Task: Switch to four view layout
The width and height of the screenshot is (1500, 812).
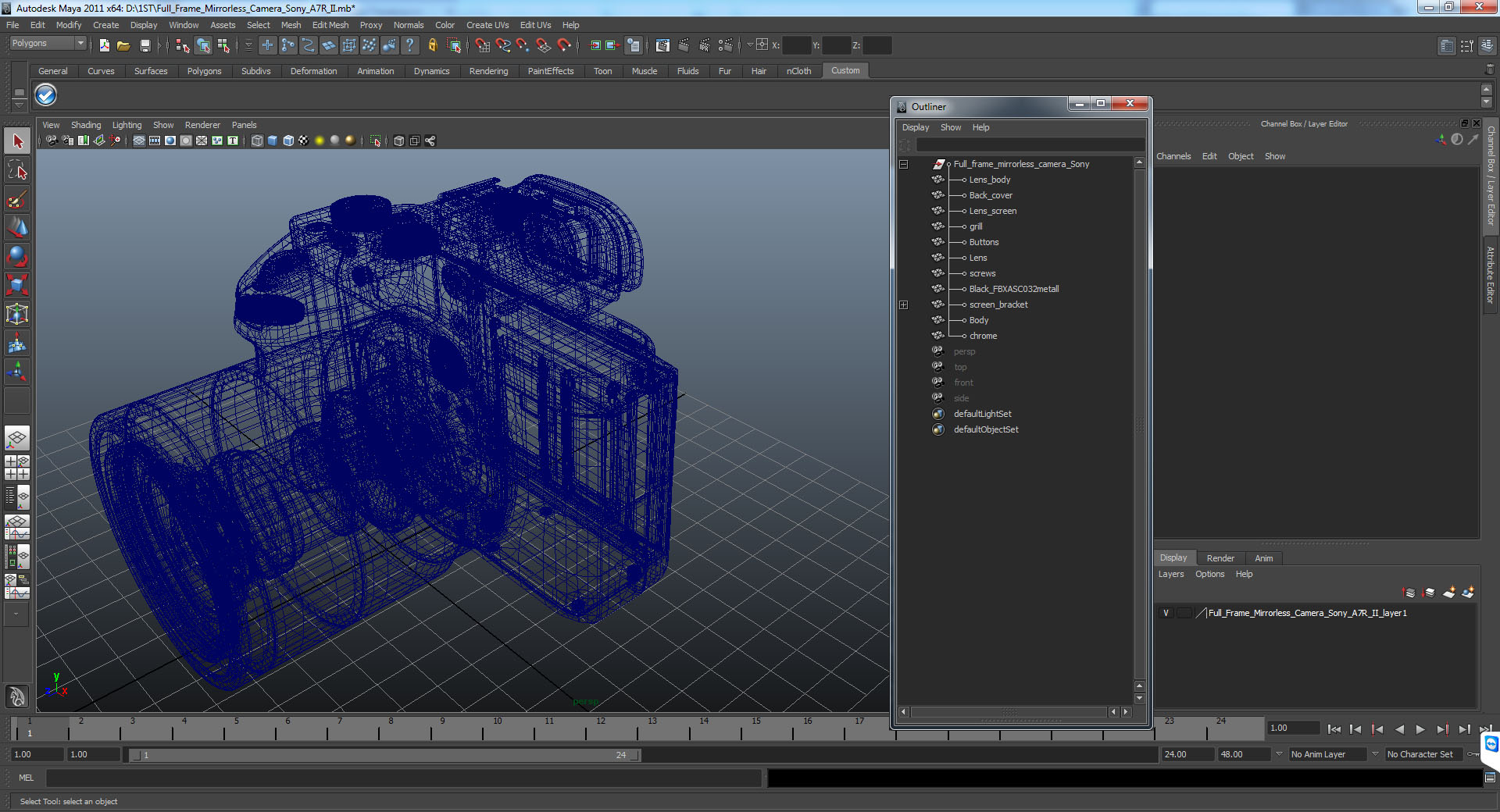Action: 17,467
